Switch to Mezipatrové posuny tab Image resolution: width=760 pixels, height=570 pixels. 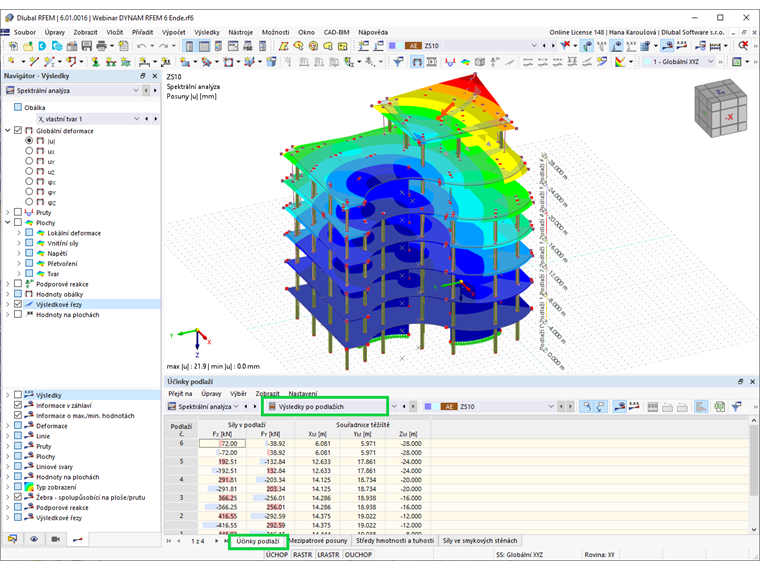pyautogui.click(x=318, y=540)
